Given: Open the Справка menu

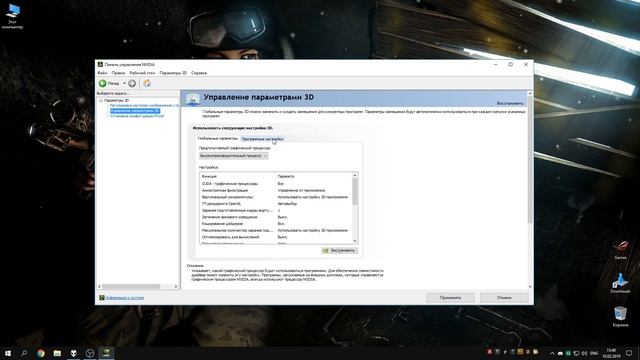Looking at the screenshot, I should (199, 73).
